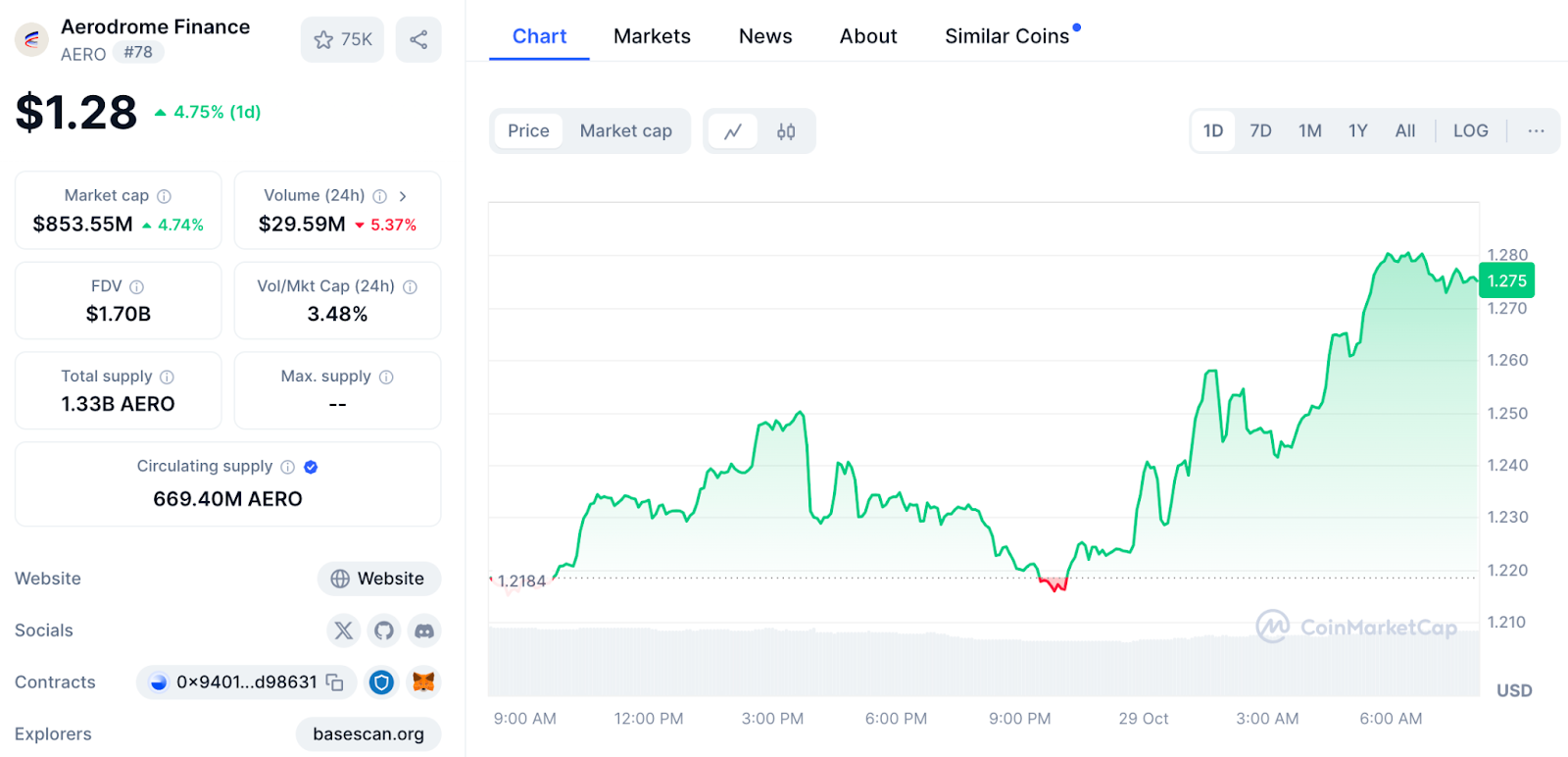Image resolution: width=1568 pixels, height=757 pixels.
Task: Click the 0x9401...d98631 contract address
Action: click(247, 682)
